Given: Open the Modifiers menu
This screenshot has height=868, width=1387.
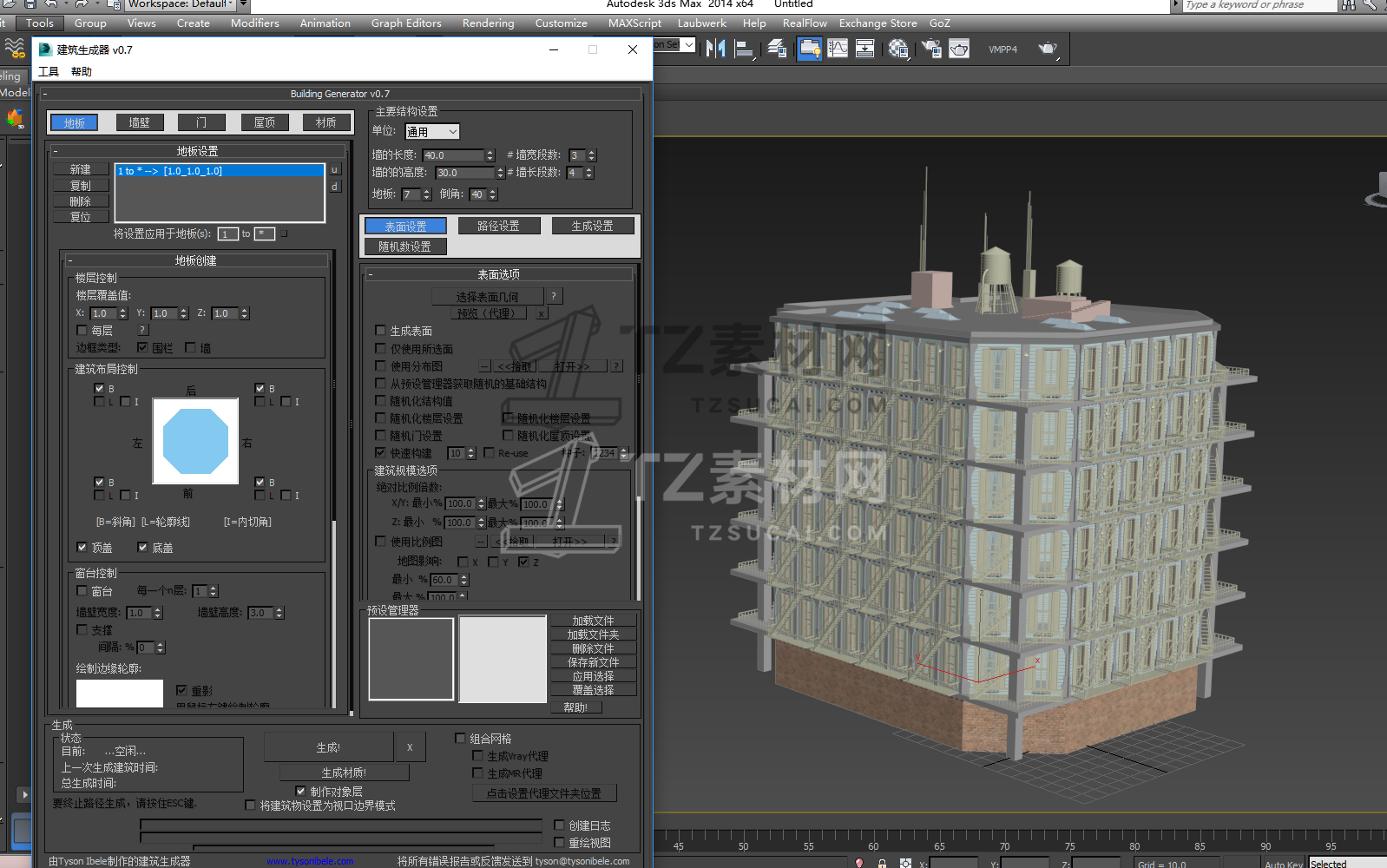Looking at the screenshot, I should click(254, 23).
